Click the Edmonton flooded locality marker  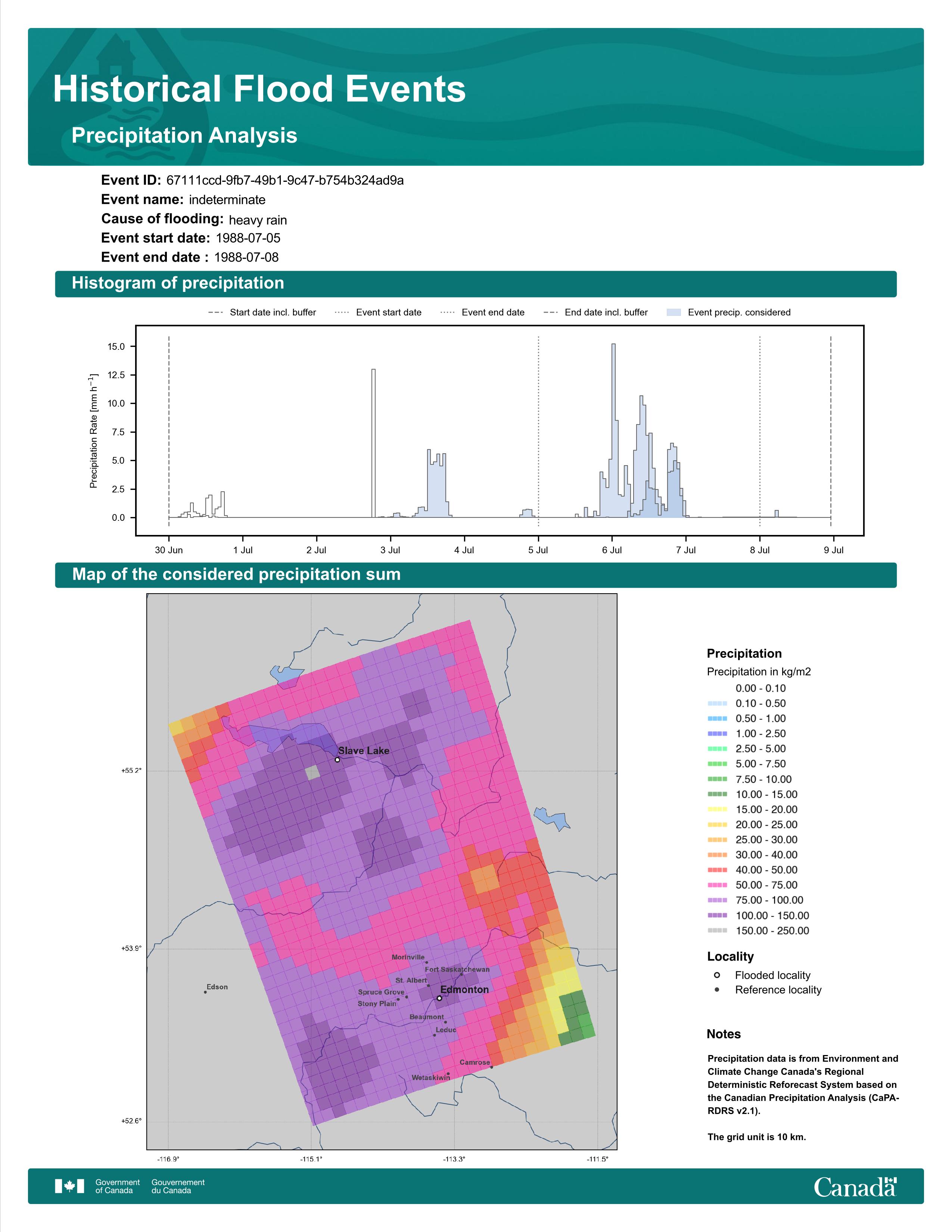coord(439,998)
